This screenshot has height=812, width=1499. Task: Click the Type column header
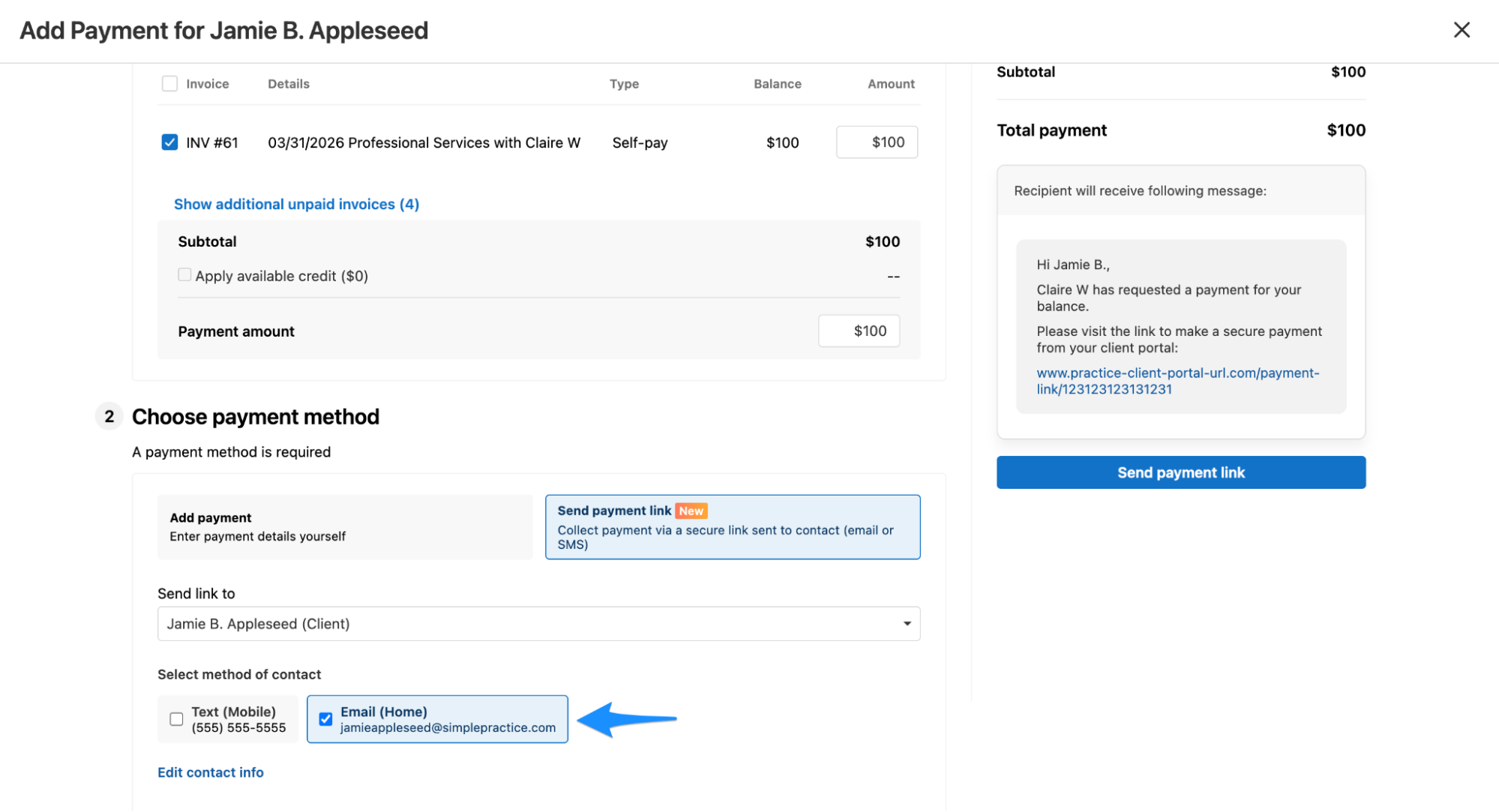click(624, 84)
